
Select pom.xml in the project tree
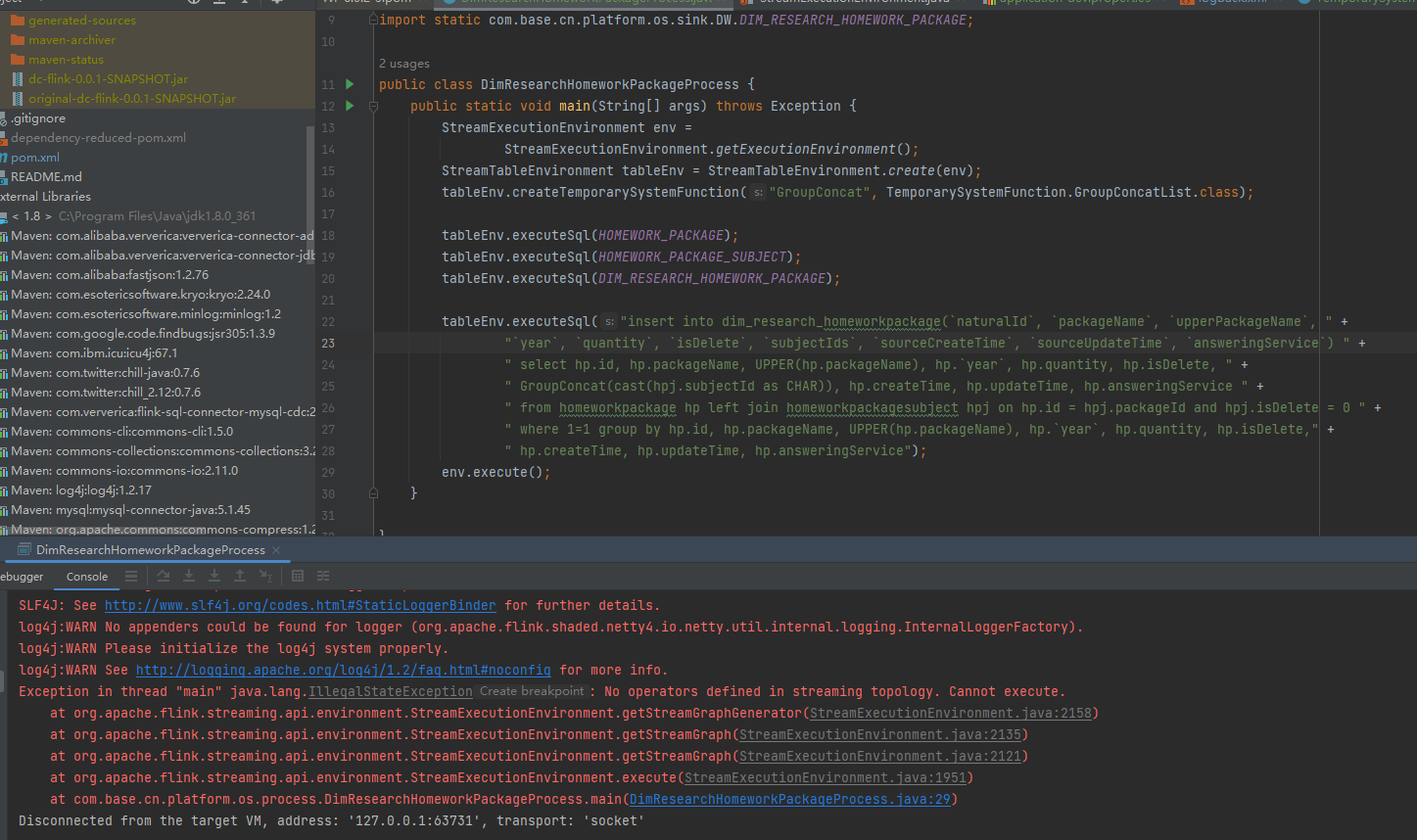tap(35, 158)
